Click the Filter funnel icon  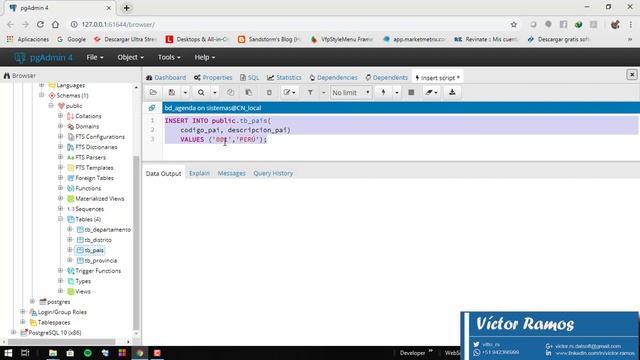point(310,93)
